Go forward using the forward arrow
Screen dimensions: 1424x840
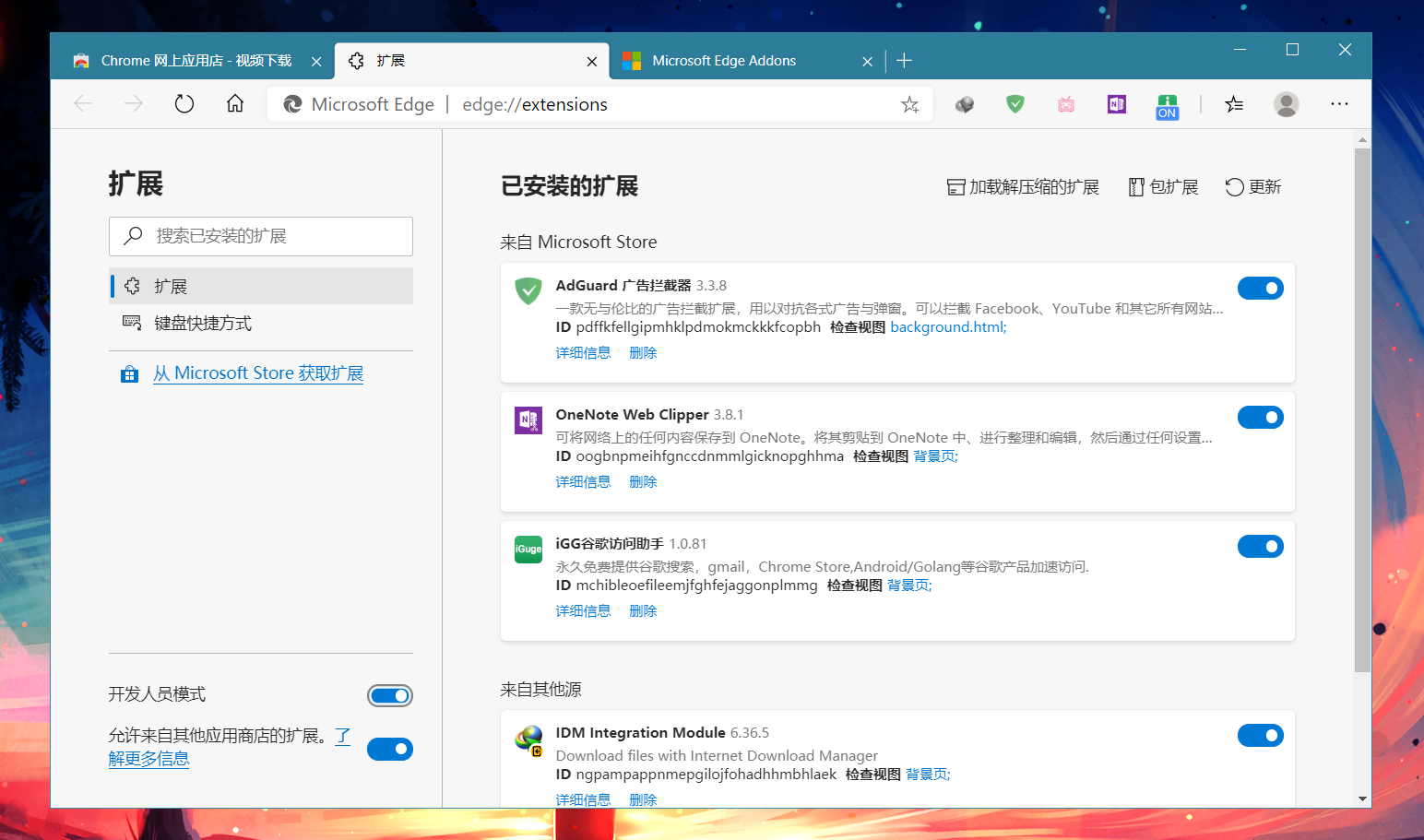134,104
